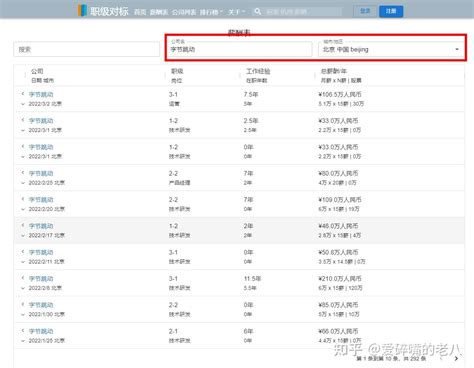Go to next results page arrow
Screen dimensions: 474x368
(456, 359)
